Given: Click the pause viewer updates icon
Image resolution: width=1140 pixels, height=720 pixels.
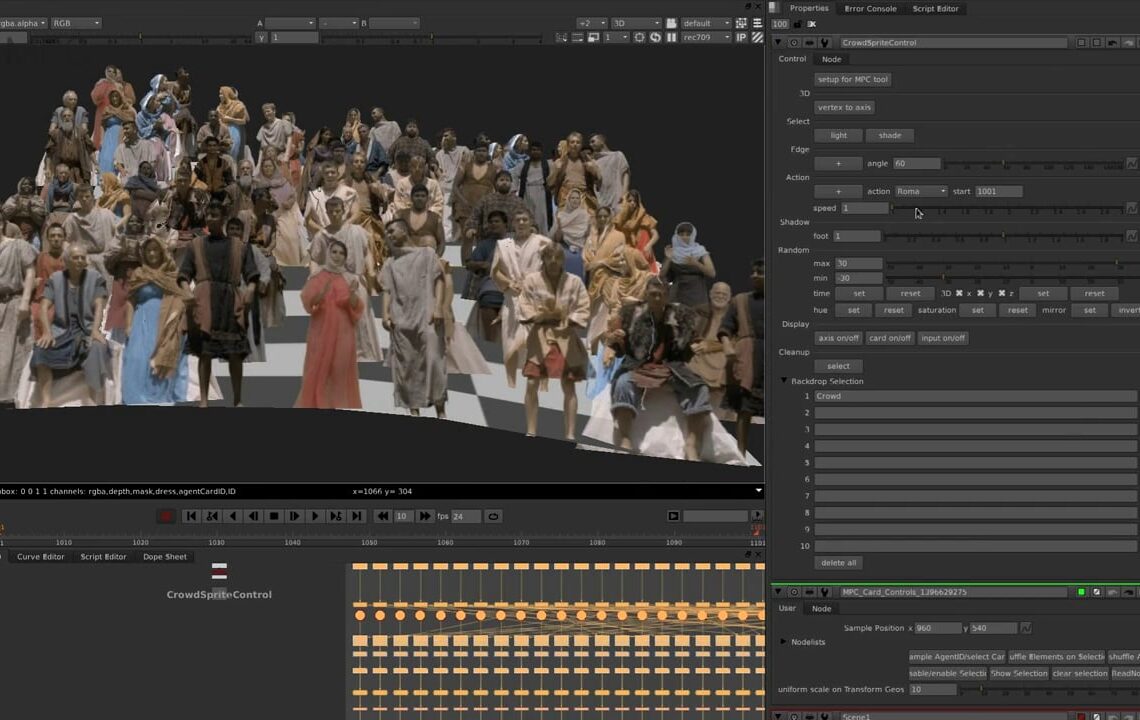Looking at the screenshot, I should point(671,37).
